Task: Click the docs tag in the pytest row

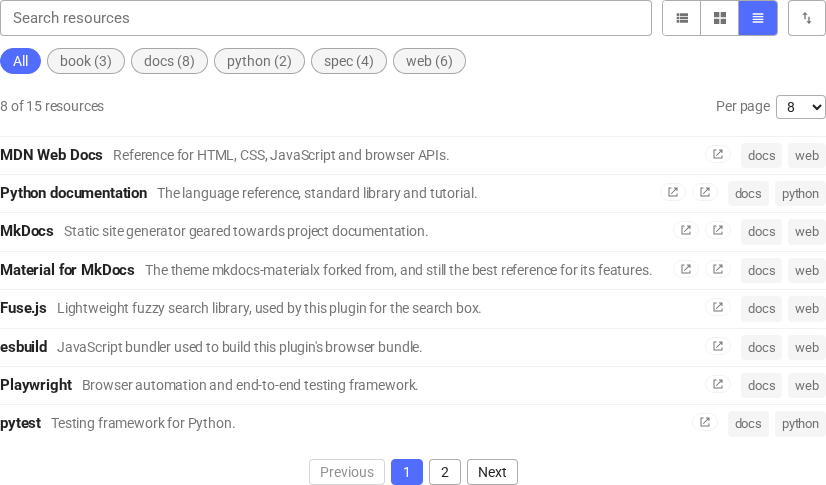Action: (x=748, y=423)
